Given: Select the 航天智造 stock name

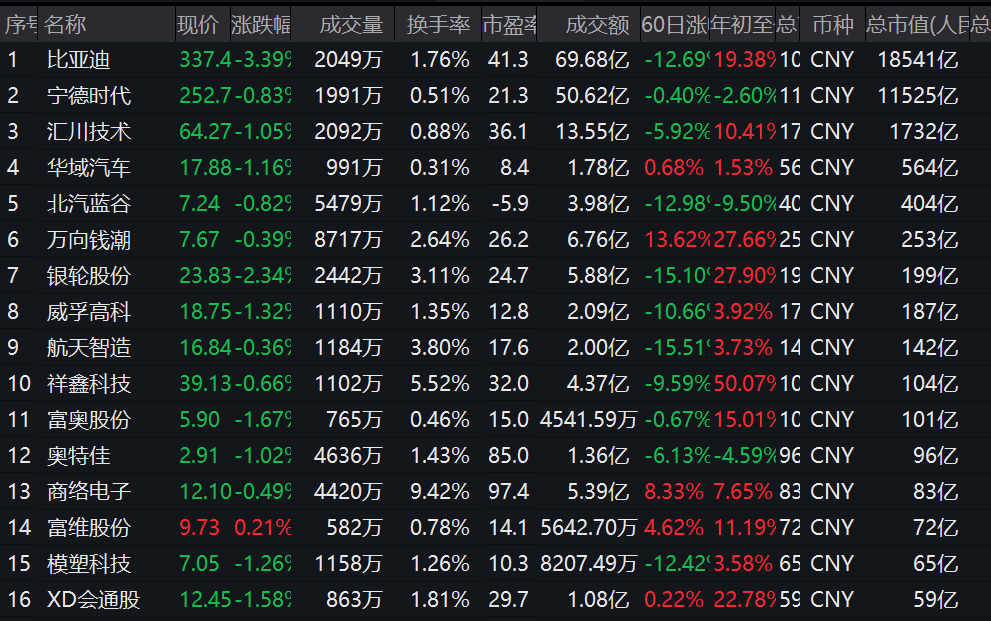Looking at the screenshot, I should pos(89,348).
